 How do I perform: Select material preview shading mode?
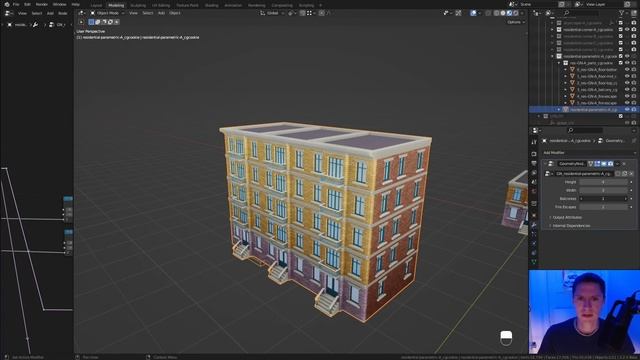509,13
